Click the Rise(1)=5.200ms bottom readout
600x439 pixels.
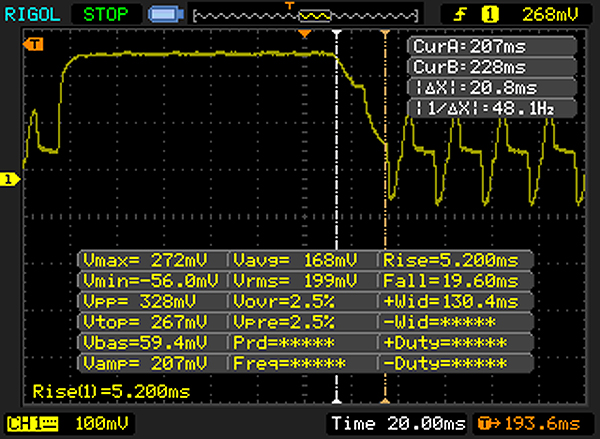tap(111, 392)
